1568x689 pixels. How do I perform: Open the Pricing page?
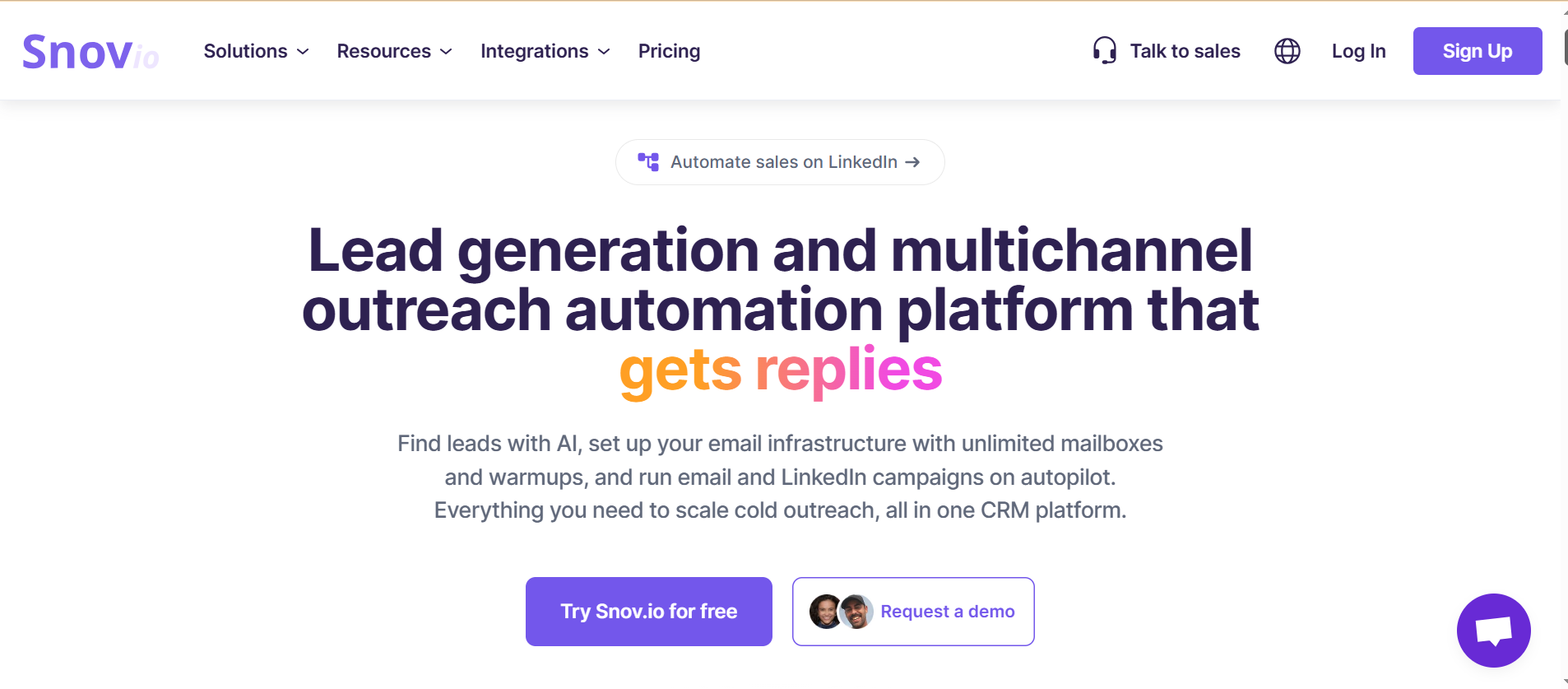pos(669,51)
